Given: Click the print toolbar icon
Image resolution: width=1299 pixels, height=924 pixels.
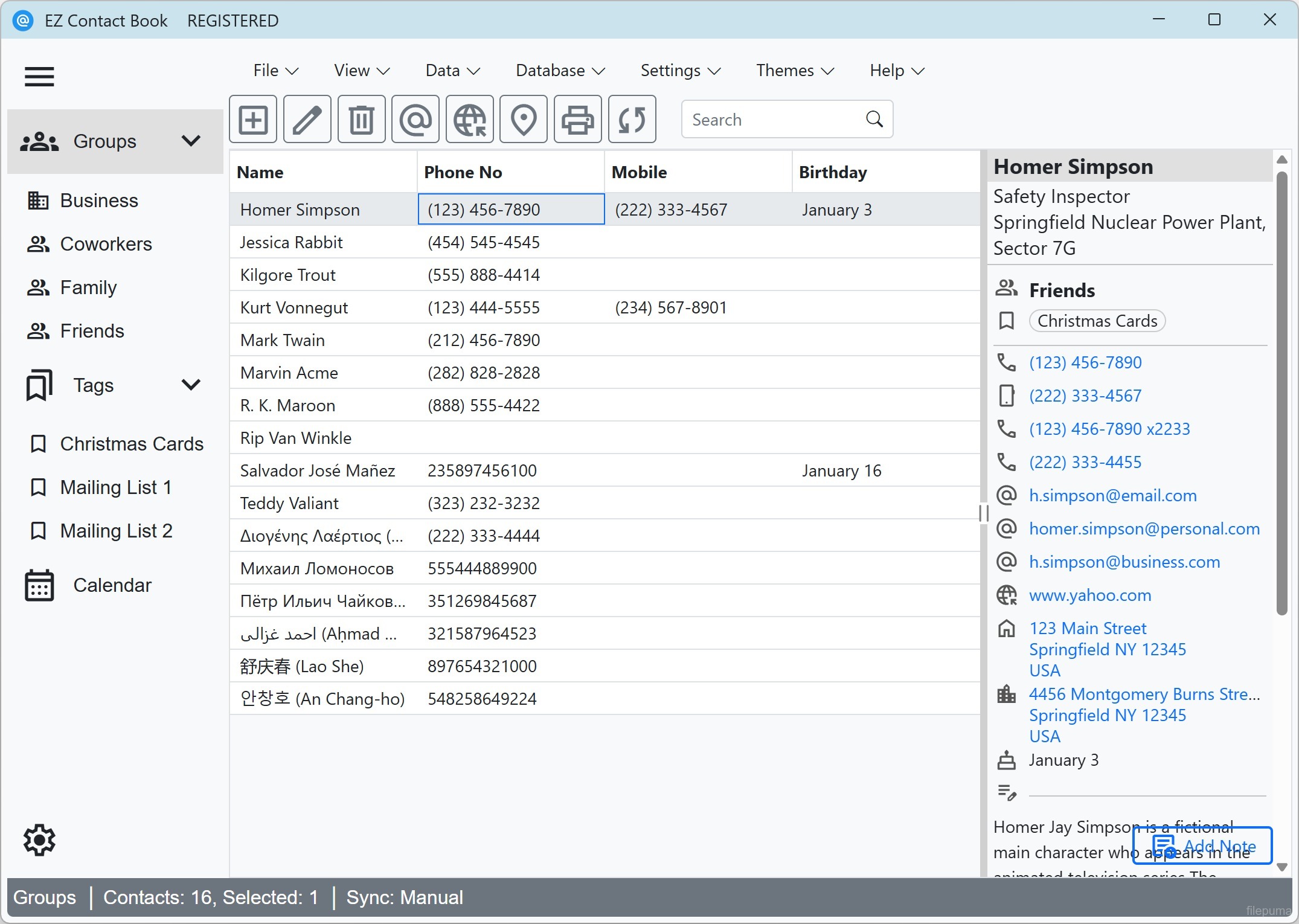Looking at the screenshot, I should point(577,119).
